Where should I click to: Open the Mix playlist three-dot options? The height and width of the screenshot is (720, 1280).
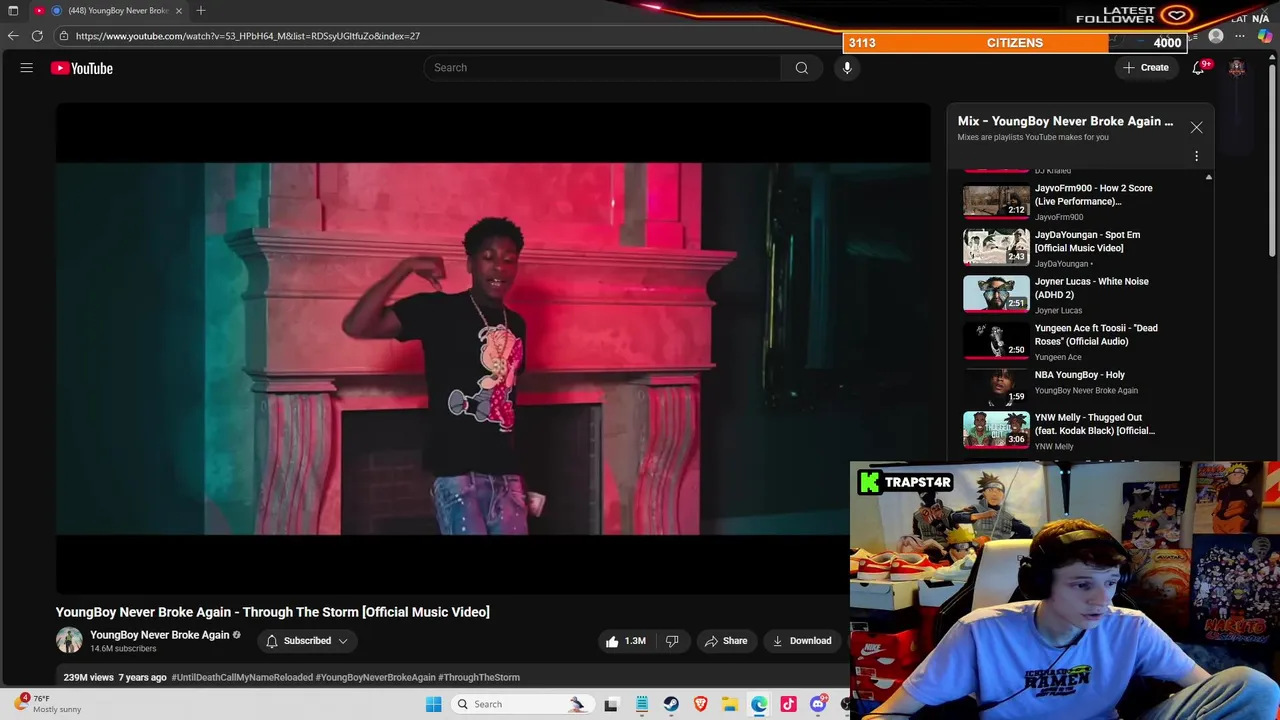pos(1196,156)
